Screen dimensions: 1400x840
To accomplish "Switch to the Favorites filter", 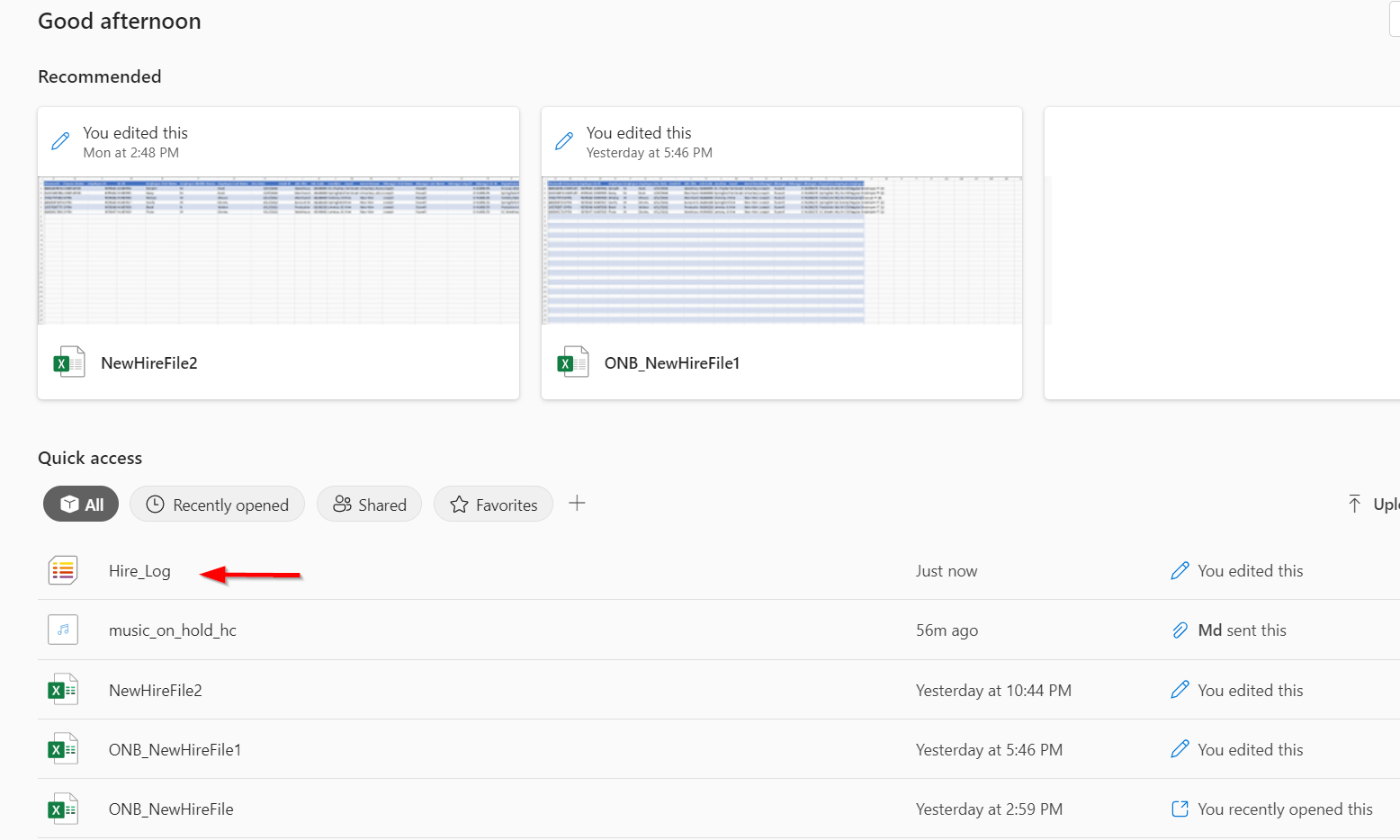I will 493,504.
